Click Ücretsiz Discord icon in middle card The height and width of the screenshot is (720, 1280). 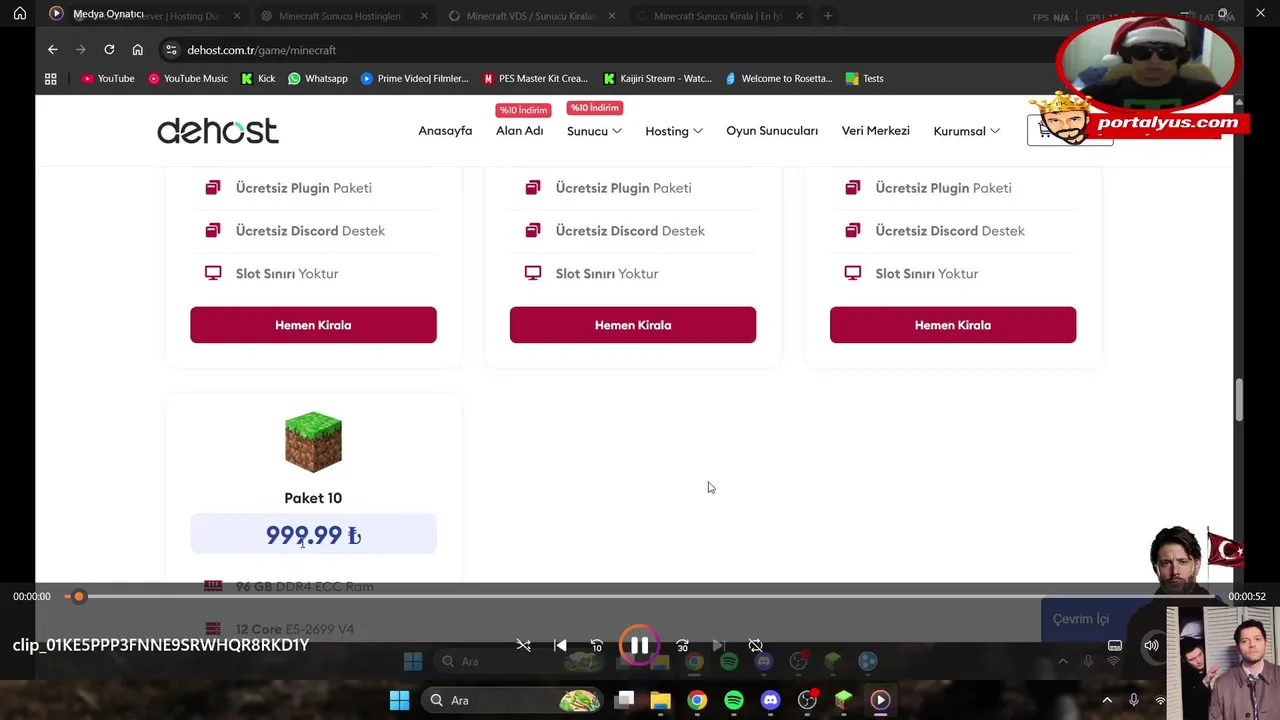(533, 231)
